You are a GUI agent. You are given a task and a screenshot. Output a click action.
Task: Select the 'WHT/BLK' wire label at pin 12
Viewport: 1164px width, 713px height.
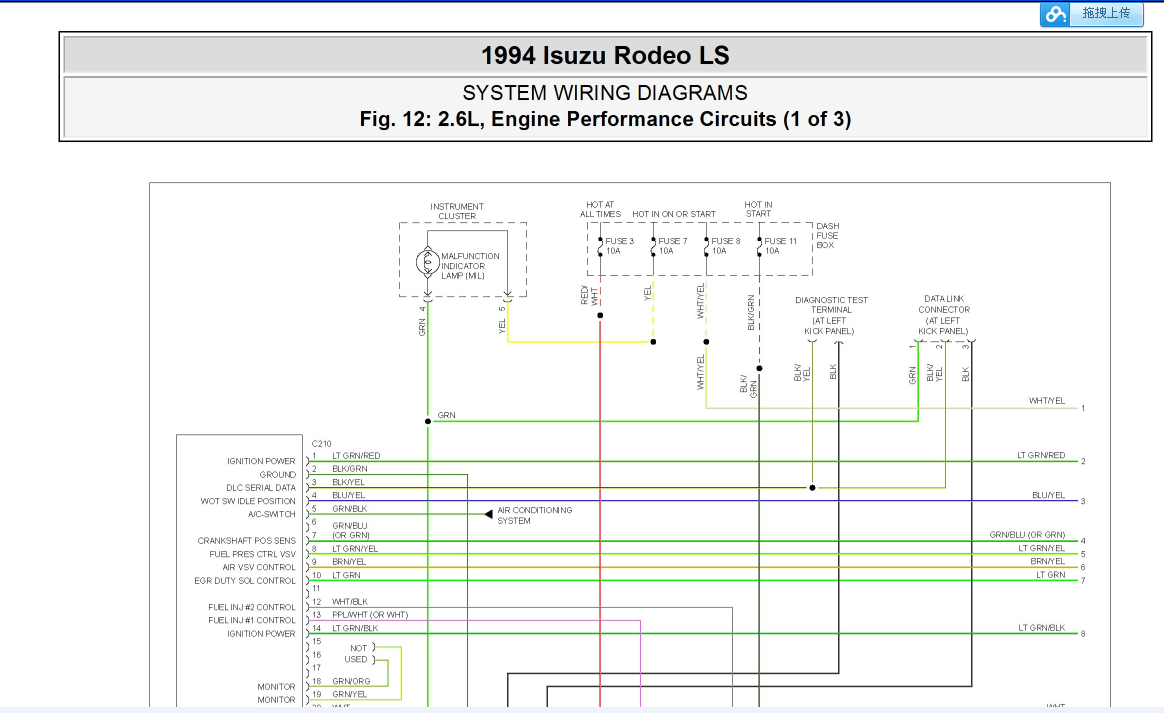(350, 602)
